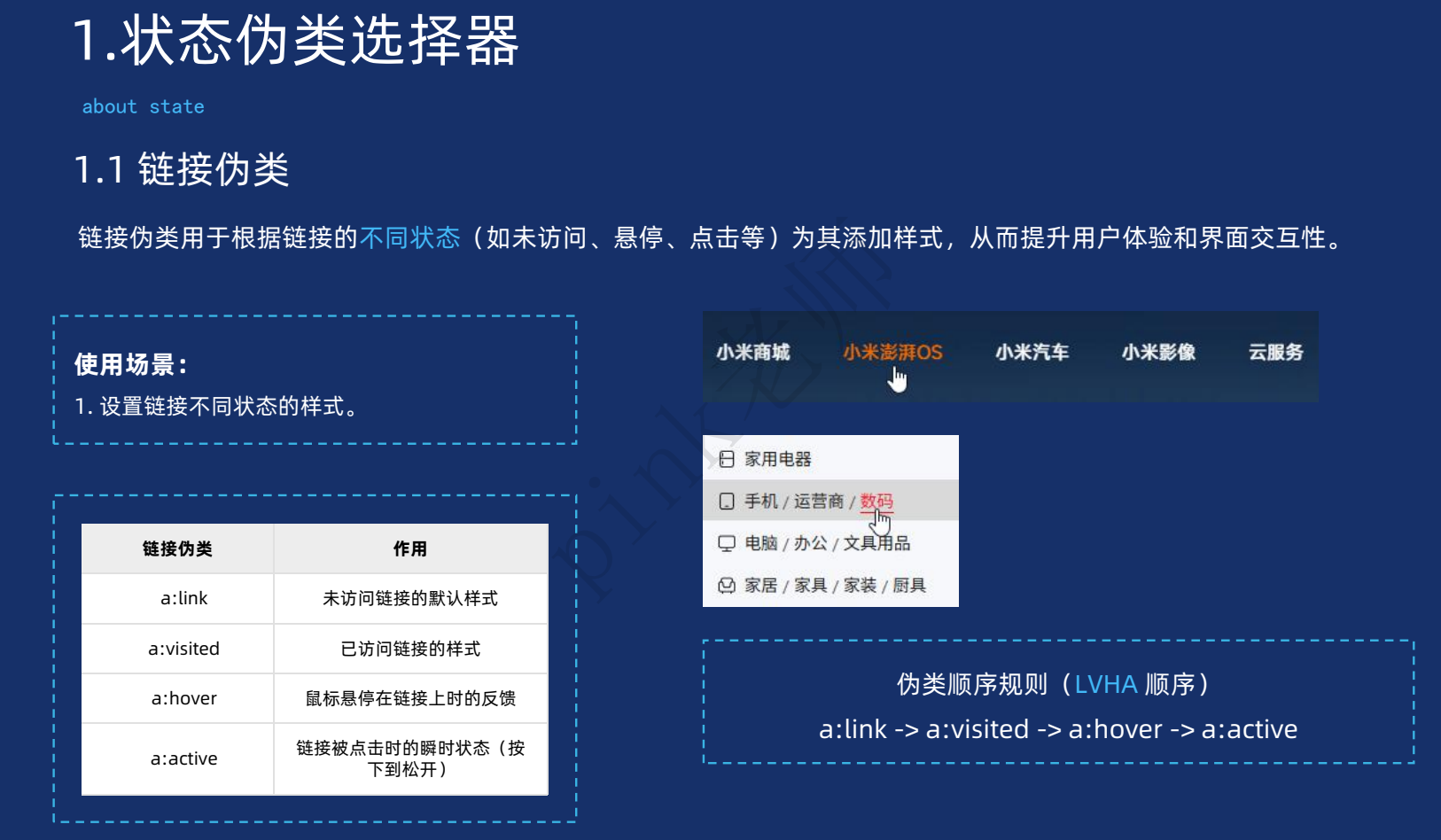Click the 鼠标悬停在链接上时的反馈 cell
1441x840 pixels.
click(411, 698)
